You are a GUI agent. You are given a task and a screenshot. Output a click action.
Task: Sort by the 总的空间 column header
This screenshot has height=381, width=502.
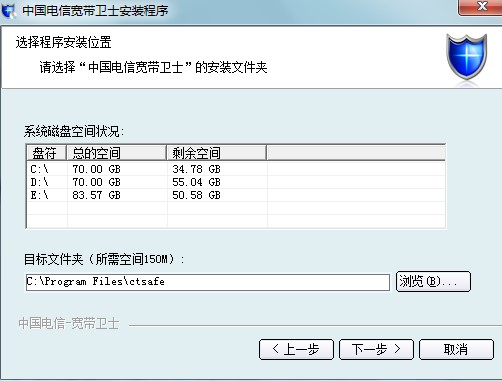point(117,153)
